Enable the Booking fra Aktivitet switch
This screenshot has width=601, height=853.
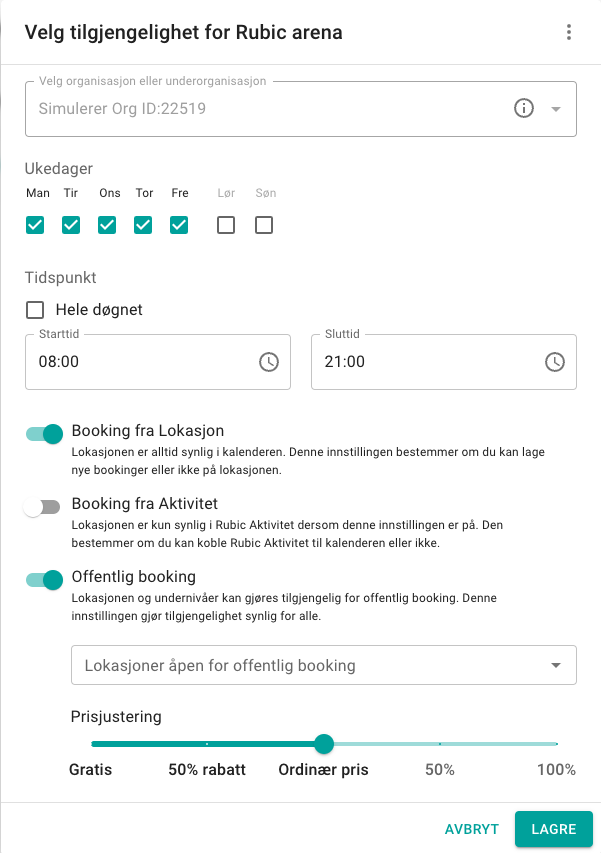coord(42,507)
